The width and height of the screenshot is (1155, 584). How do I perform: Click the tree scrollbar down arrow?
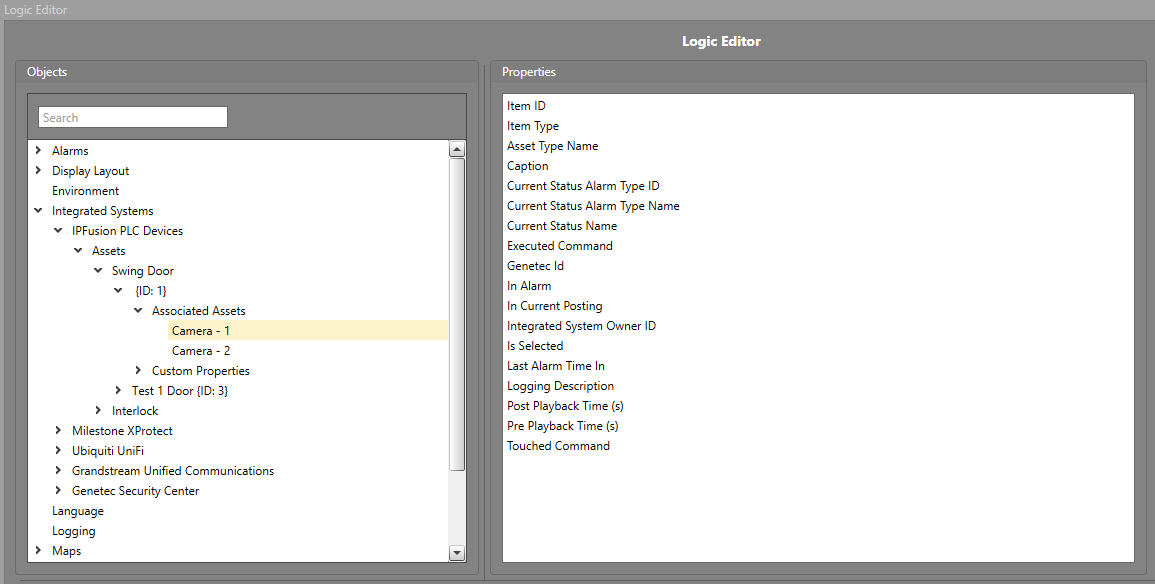457,553
